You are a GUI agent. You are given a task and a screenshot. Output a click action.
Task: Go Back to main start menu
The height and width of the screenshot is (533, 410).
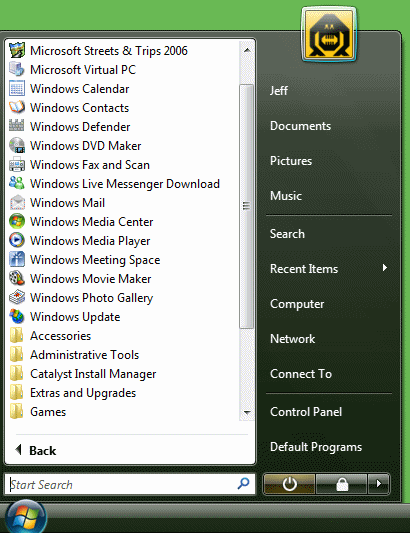click(x=36, y=451)
